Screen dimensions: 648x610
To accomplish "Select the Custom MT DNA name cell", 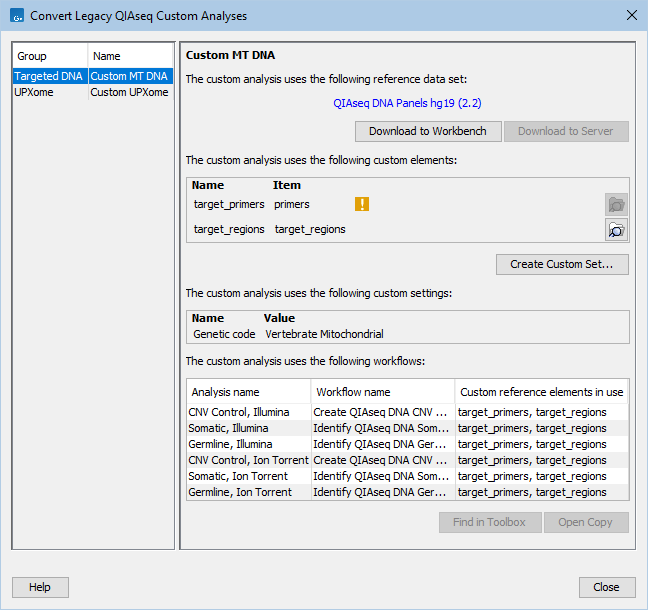I will (x=130, y=76).
